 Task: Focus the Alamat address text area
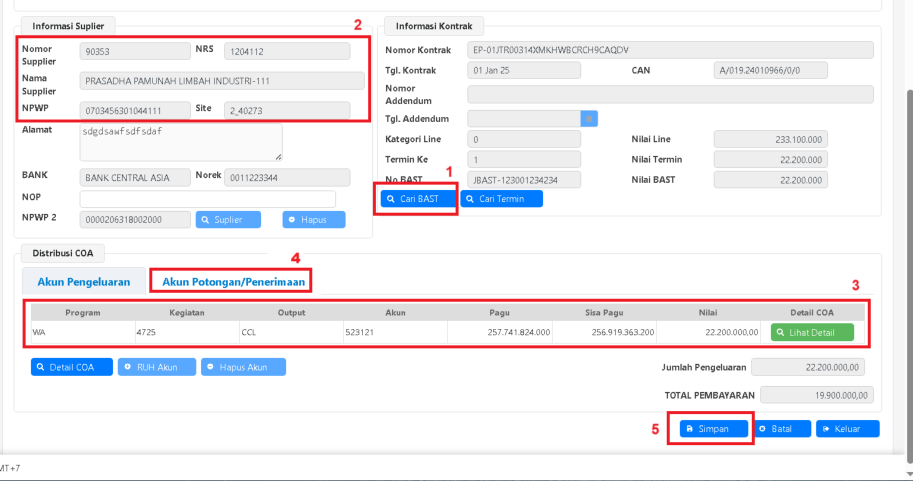coord(180,141)
